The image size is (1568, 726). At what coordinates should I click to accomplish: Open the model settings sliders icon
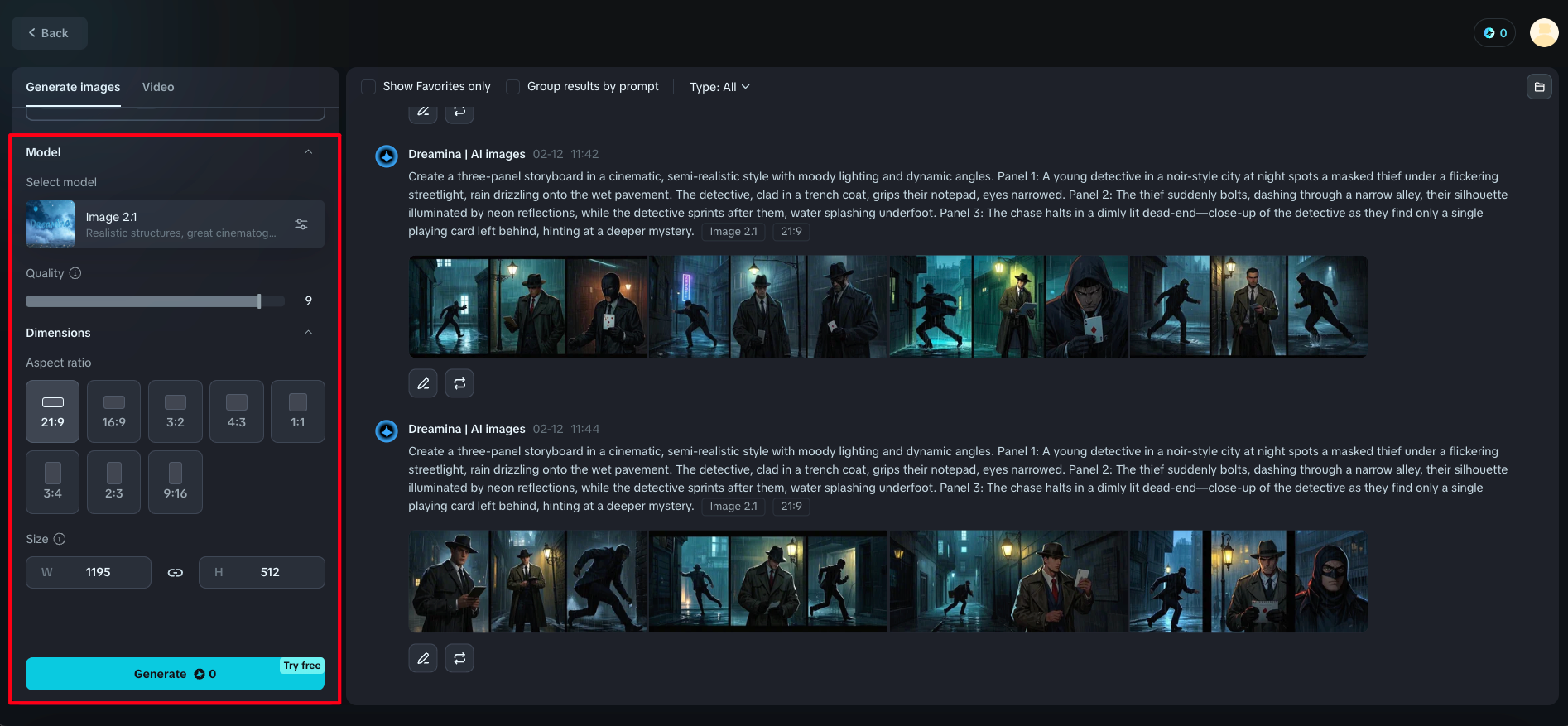pos(301,224)
